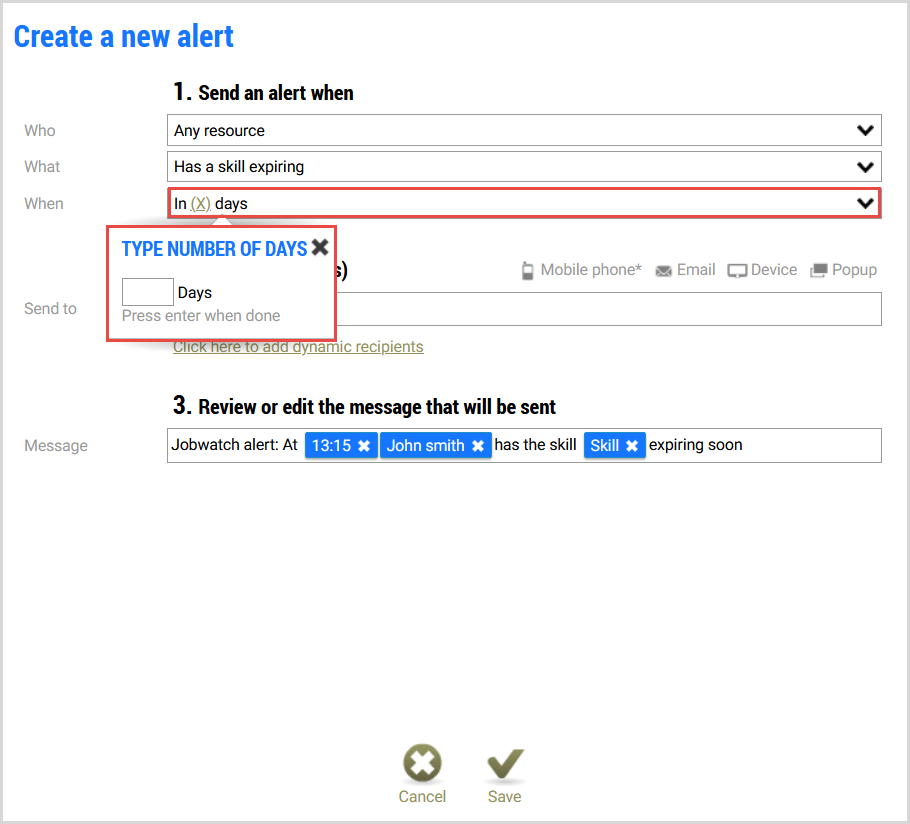The width and height of the screenshot is (910, 824).
Task: Click the Cancel cross icon
Action: tap(422, 762)
